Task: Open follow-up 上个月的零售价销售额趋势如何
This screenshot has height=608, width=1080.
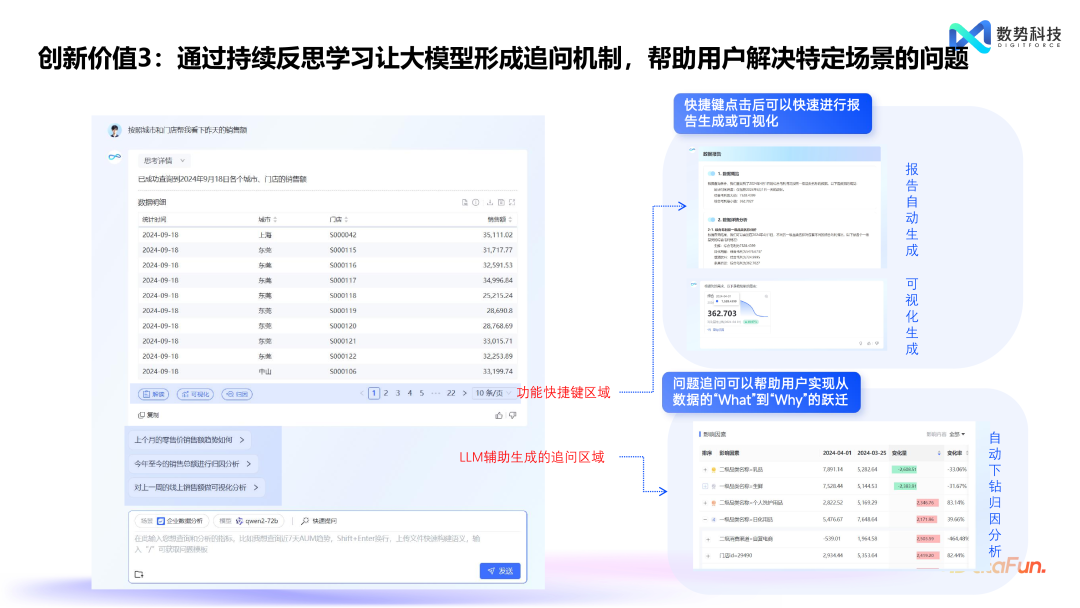Action: pyautogui.click(x=189, y=439)
